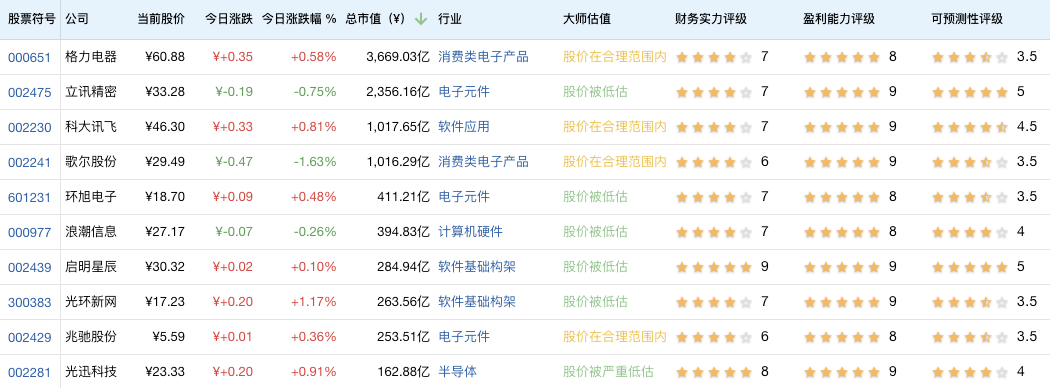Click current price ¥5.59
The image size is (1050, 388).
[x=169, y=337]
